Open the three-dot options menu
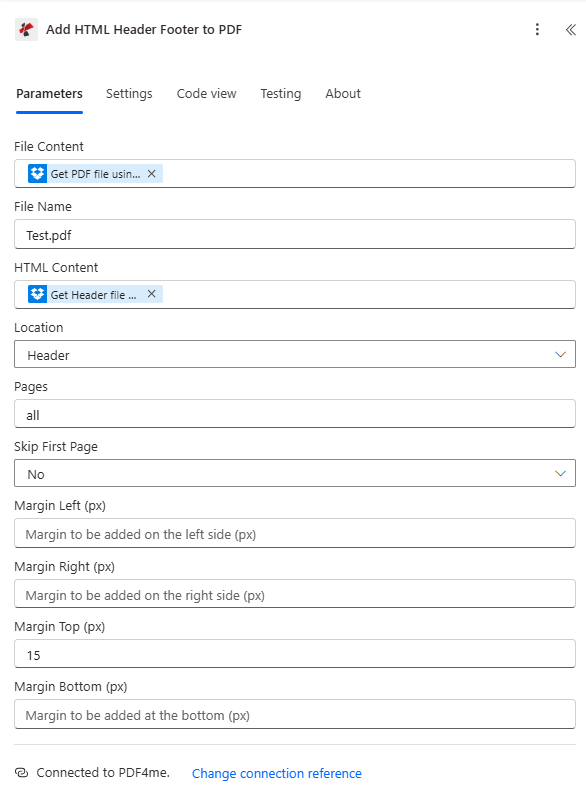Image resolution: width=586 pixels, height=808 pixels. (538, 30)
